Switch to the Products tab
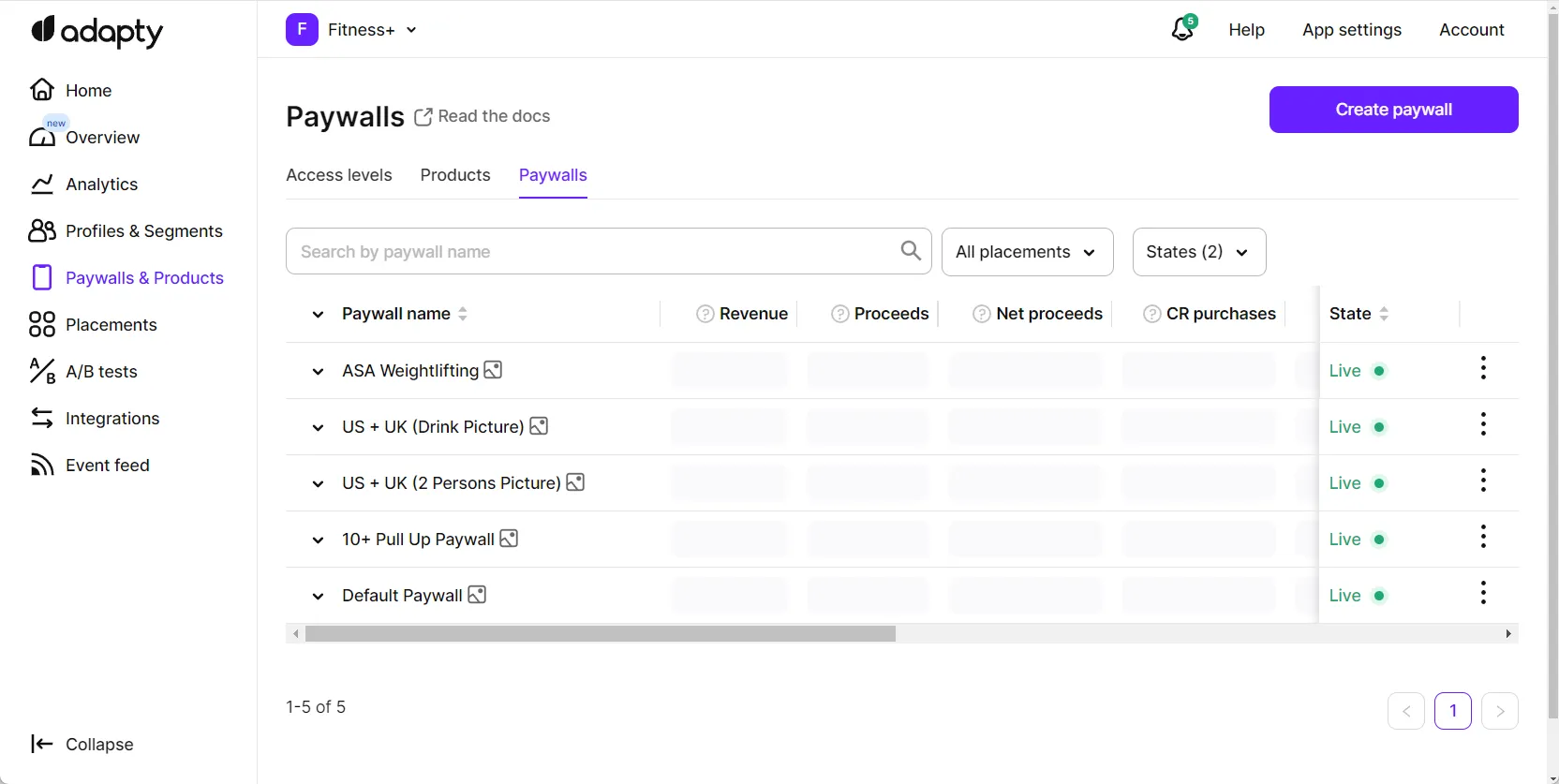Viewport: 1559px width, 784px height. [x=455, y=175]
